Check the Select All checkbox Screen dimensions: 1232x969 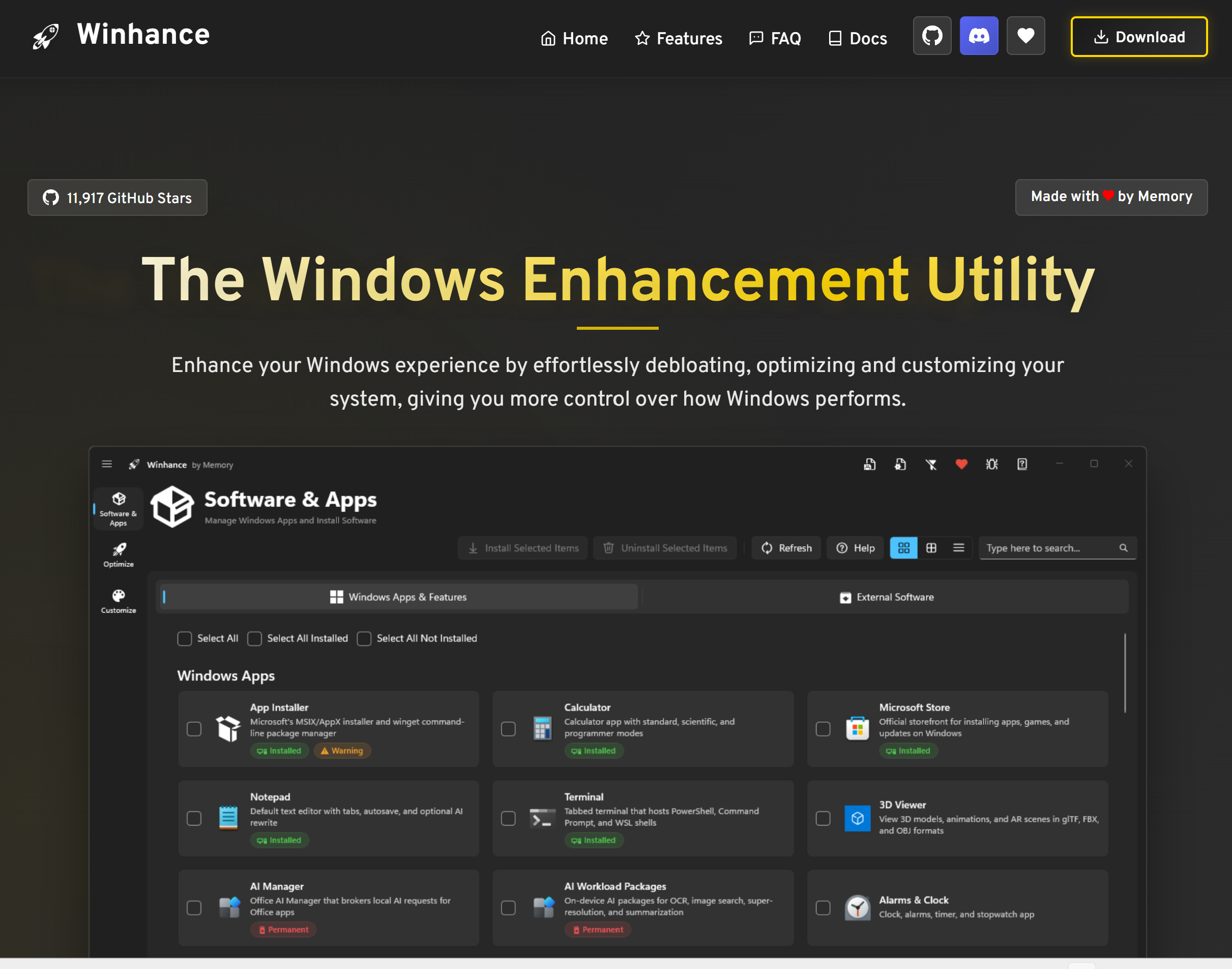pyautogui.click(x=184, y=638)
